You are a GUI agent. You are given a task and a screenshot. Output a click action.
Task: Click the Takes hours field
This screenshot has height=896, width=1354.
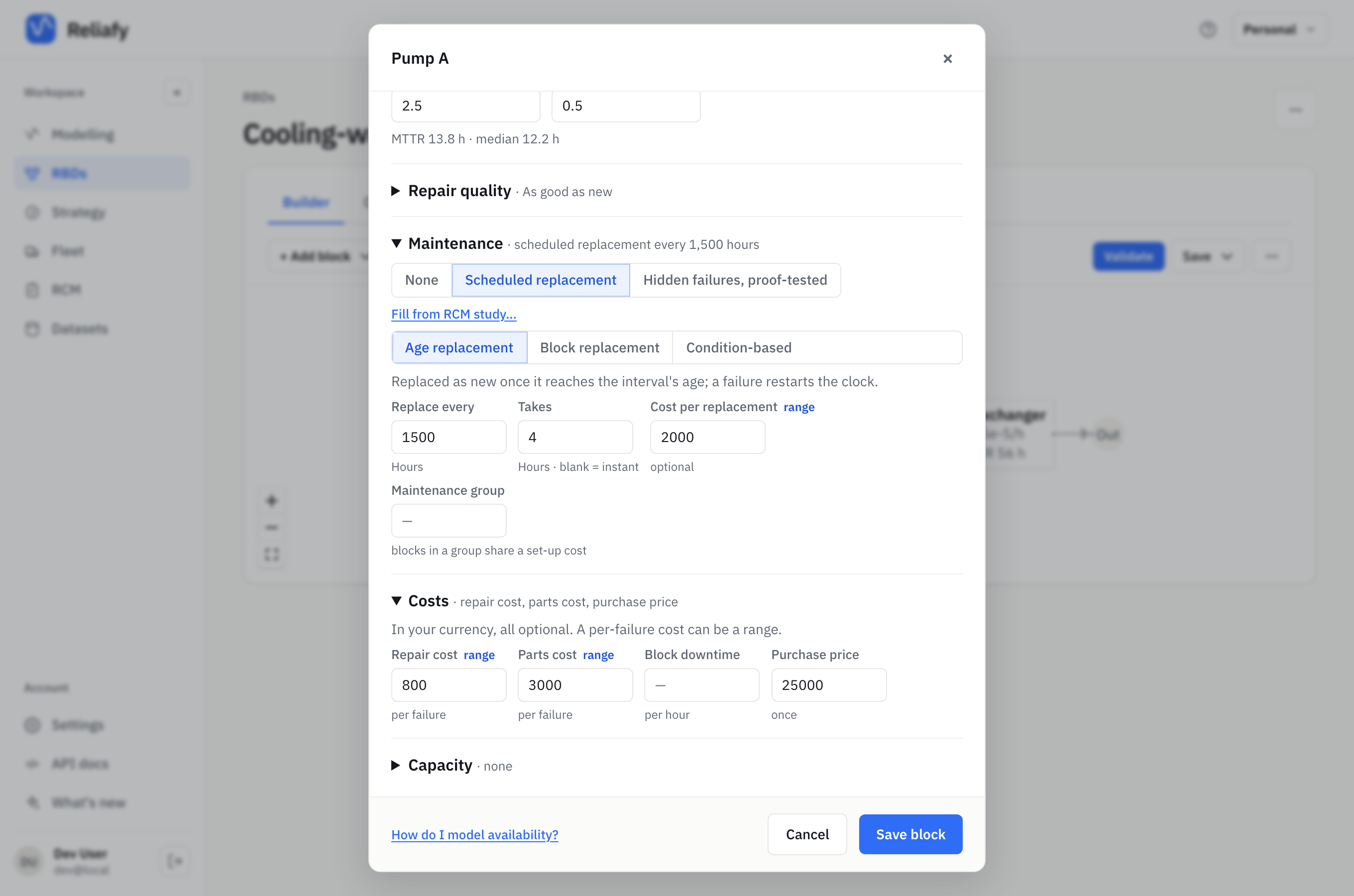point(575,437)
